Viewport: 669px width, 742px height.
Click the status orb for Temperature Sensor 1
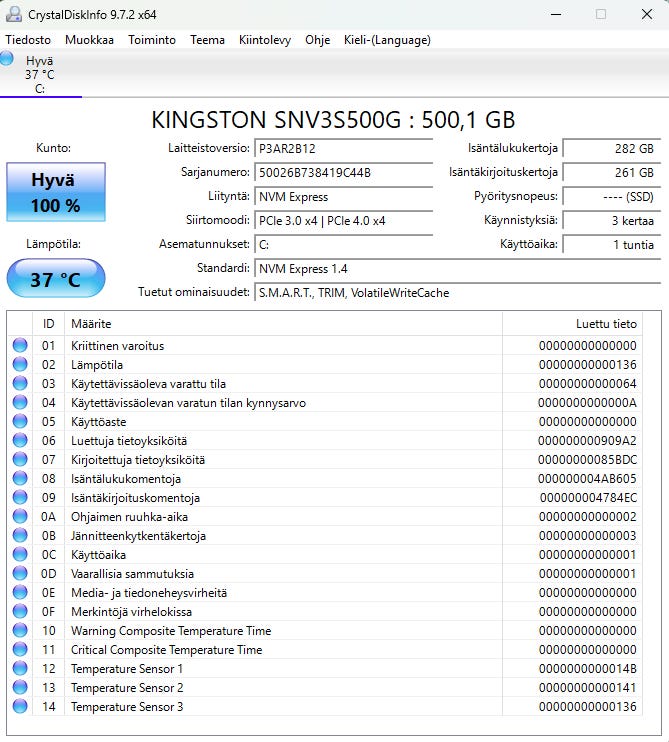pyautogui.click(x=20, y=669)
